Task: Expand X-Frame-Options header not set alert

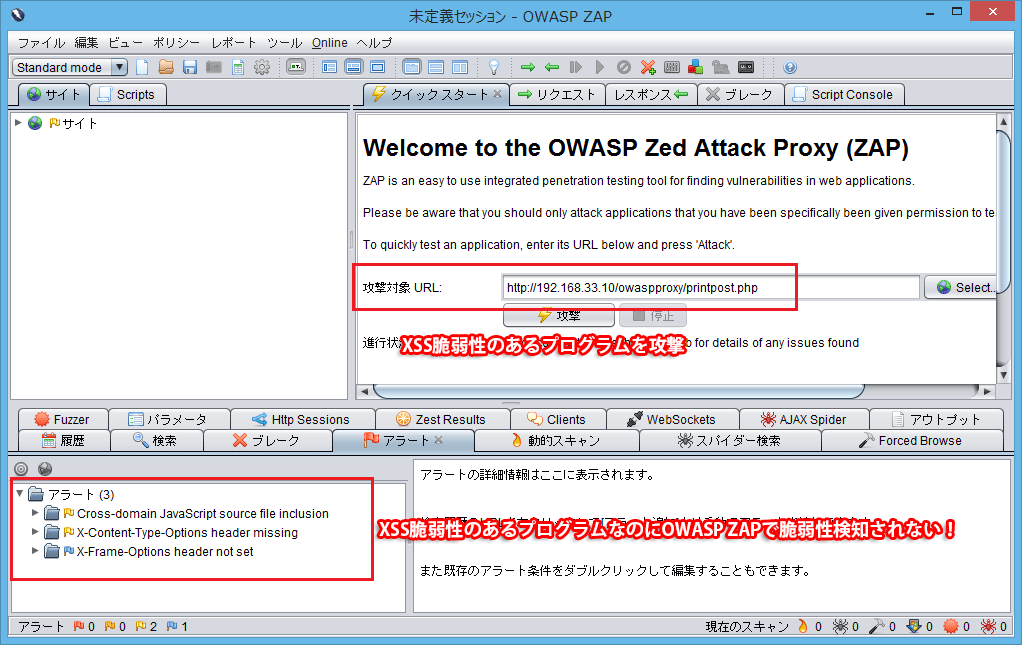Action: pyautogui.click(x=35, y=551)
